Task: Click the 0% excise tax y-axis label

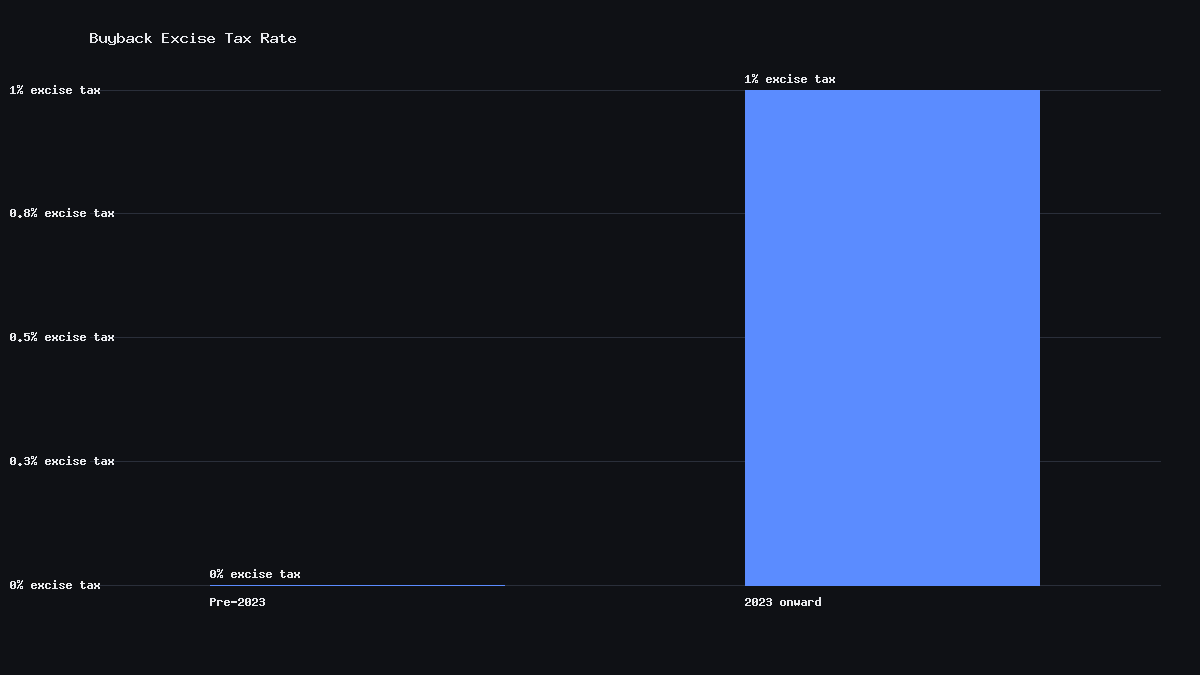Action: coord(55,585)
